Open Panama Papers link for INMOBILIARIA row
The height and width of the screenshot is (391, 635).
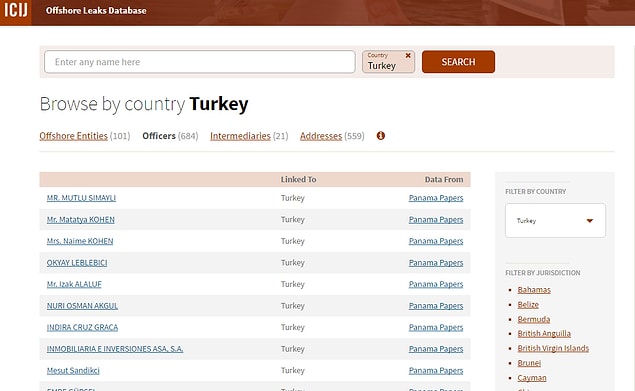tap(436, 349)
